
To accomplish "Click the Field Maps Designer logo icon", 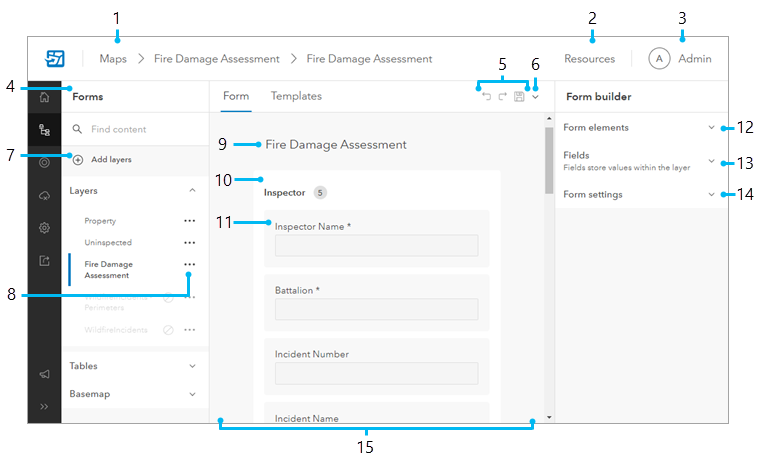I will pos(55,59).
